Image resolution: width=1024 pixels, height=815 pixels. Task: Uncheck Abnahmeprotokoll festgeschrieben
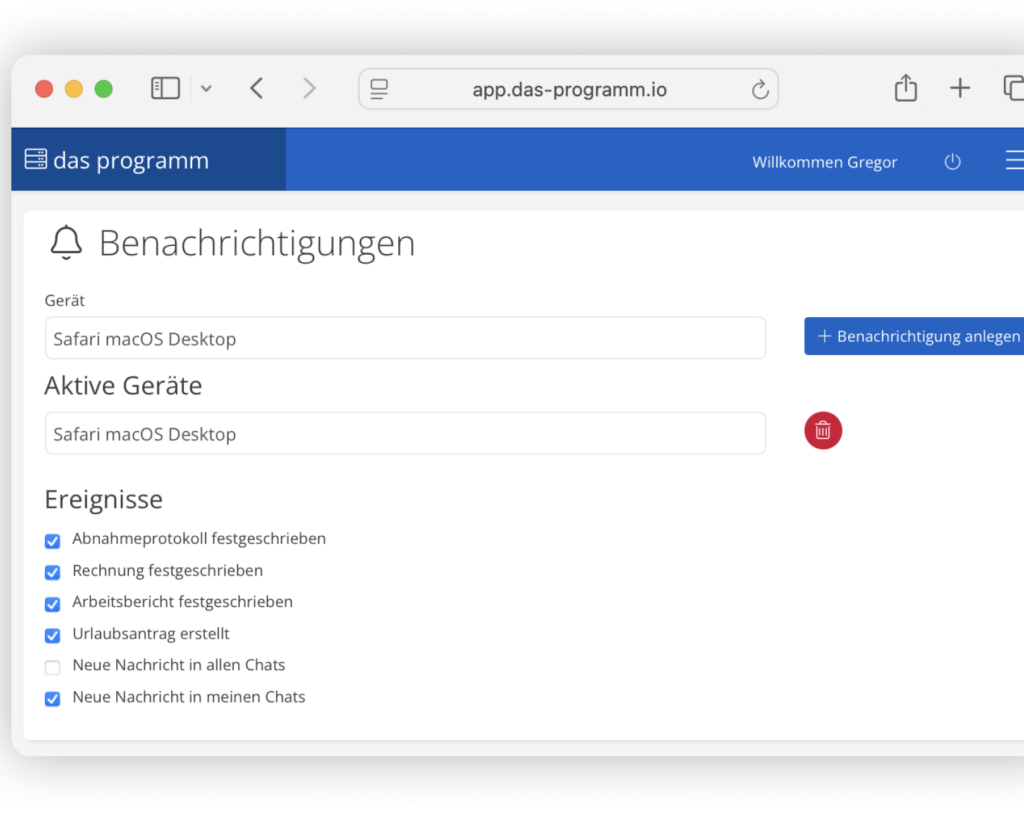[52, 540]
